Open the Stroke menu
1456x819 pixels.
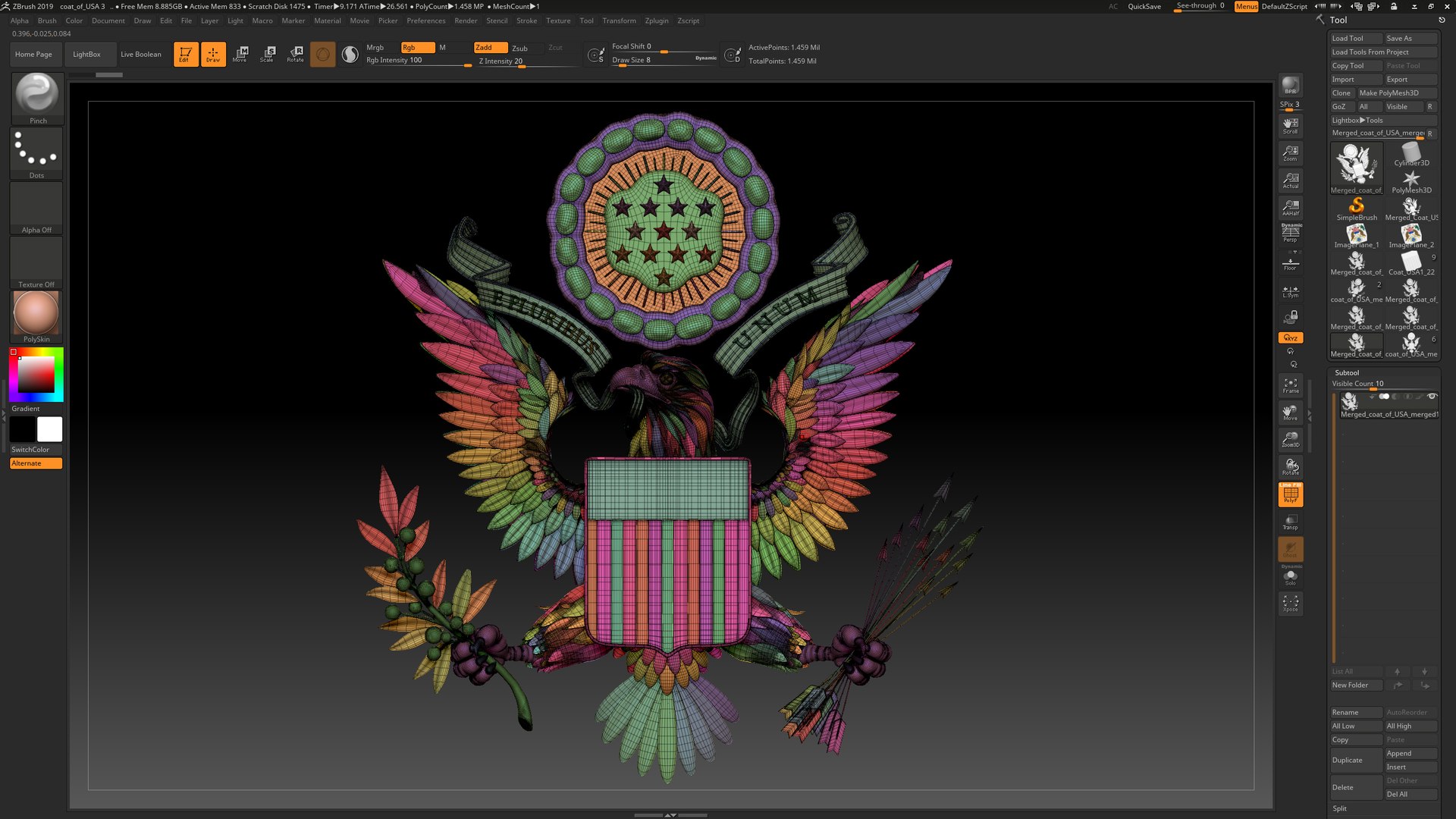[527, 20]
